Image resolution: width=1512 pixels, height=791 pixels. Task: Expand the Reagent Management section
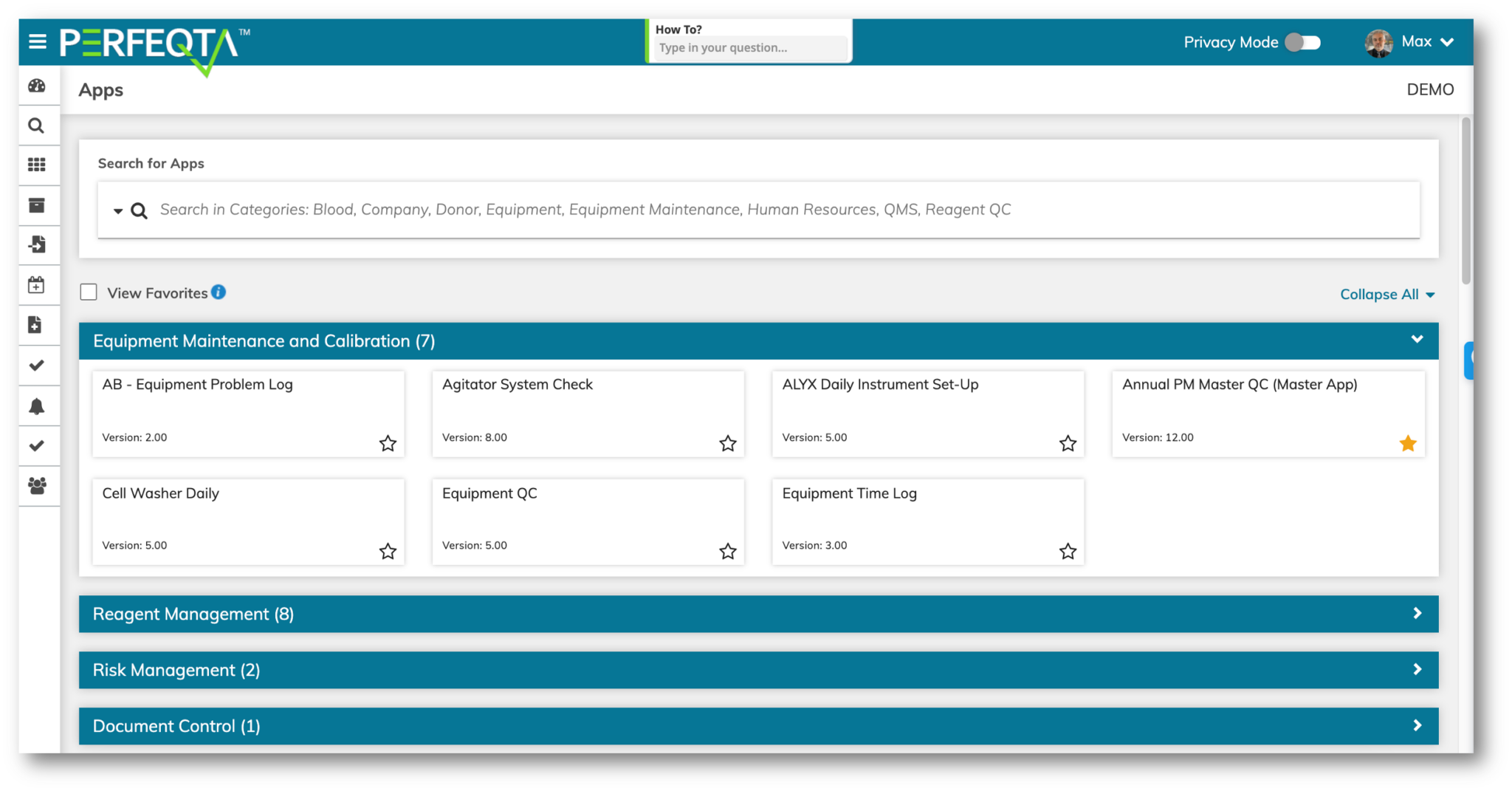pos(758,614)
